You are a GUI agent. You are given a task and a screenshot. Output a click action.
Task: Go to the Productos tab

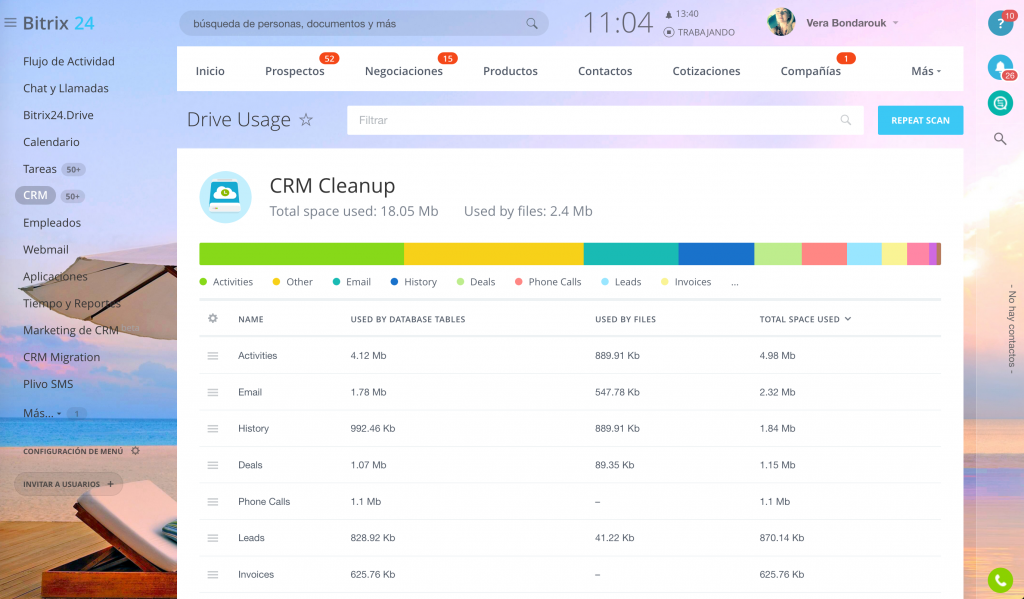click(x=510, y=71)
